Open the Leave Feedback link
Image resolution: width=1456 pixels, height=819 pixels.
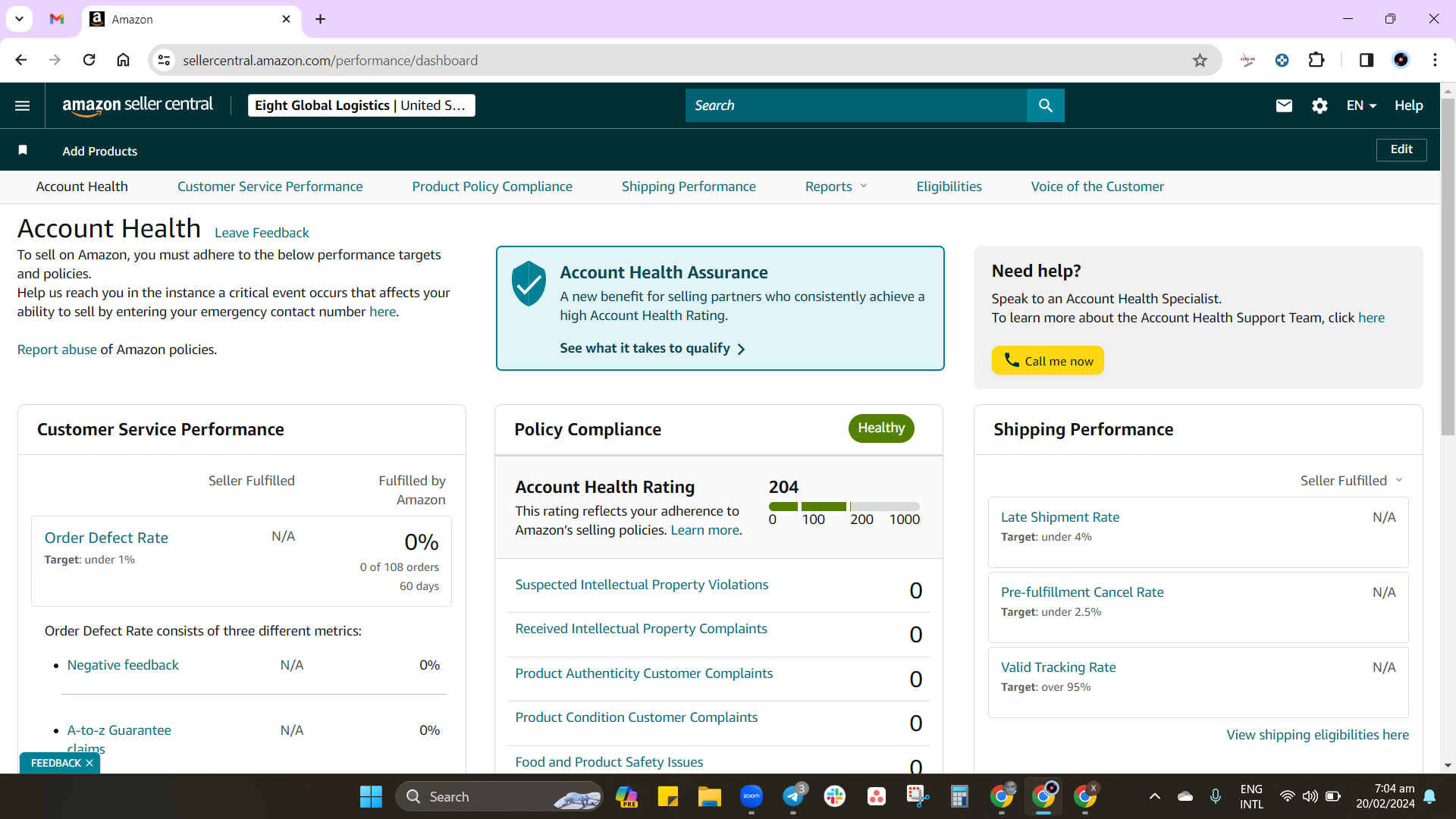pos(262,233)
